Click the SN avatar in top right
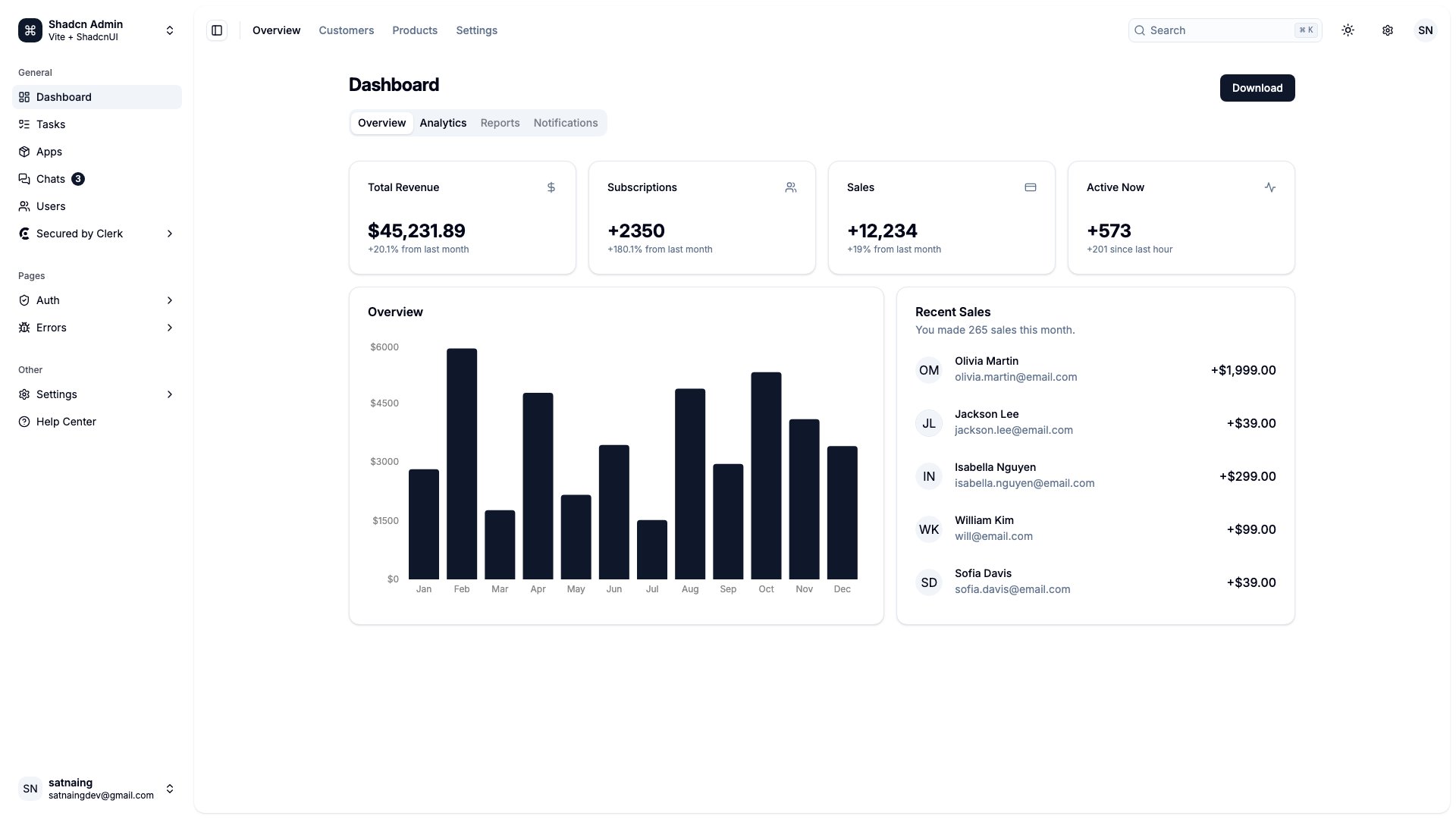The height and width of the screenshot is (819, 1456). pyautogui.click(x=1426, y=30)
